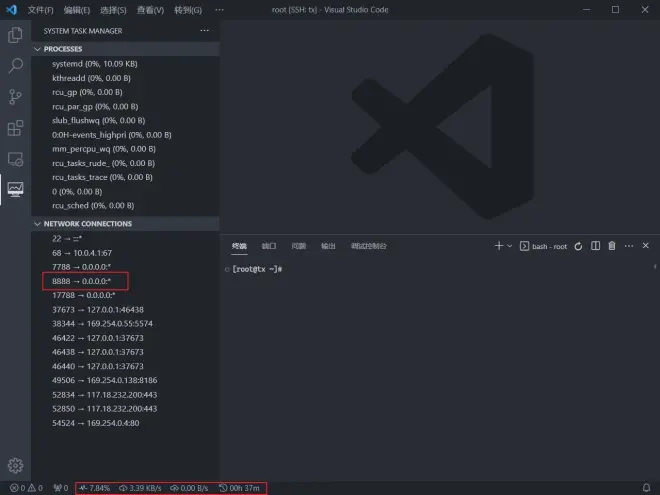Open the Source Control view
The height and width of the screenshot is (495, 660).
(x=15, y=97)
